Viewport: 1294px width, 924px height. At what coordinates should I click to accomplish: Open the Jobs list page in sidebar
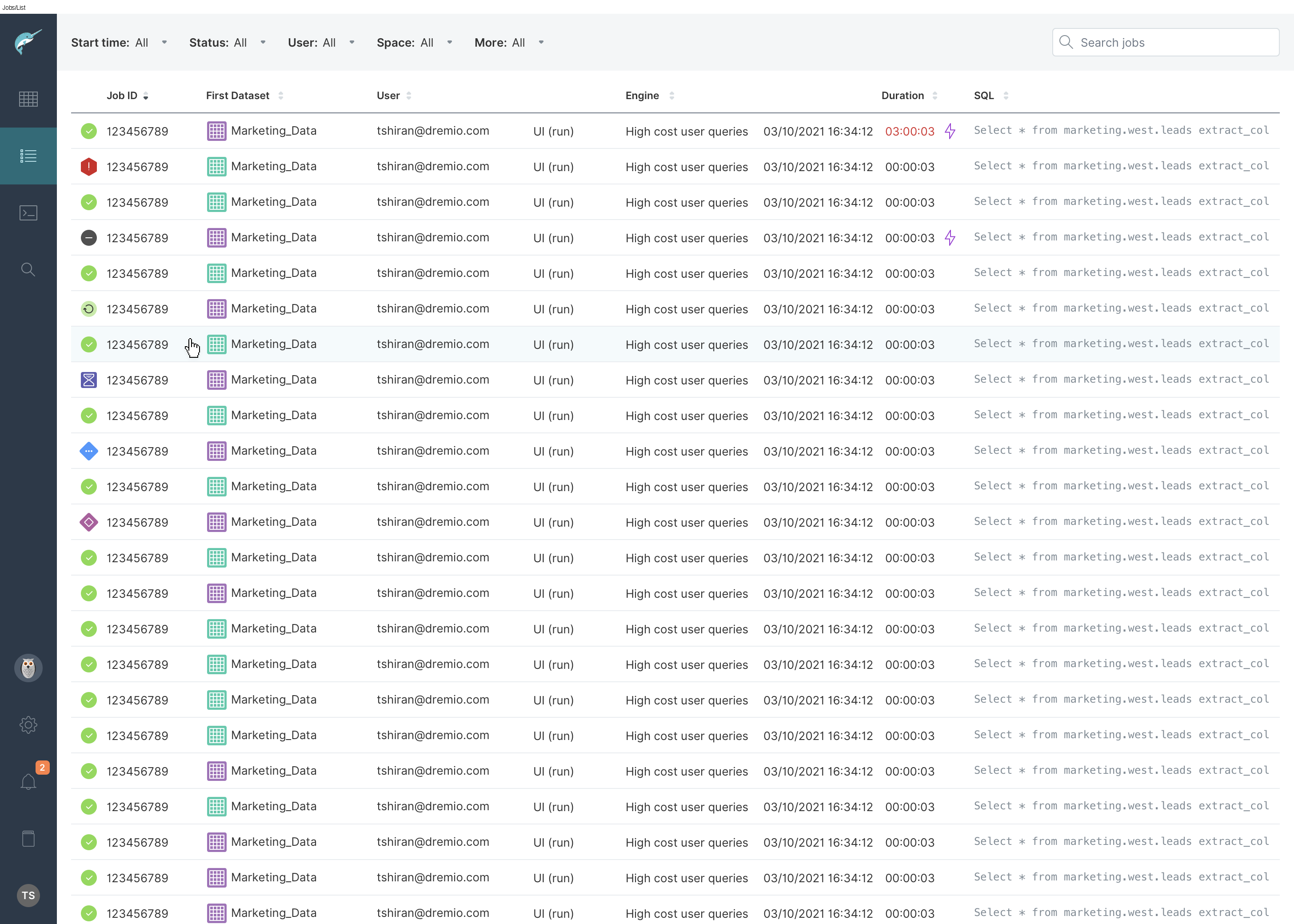(28, 156)
